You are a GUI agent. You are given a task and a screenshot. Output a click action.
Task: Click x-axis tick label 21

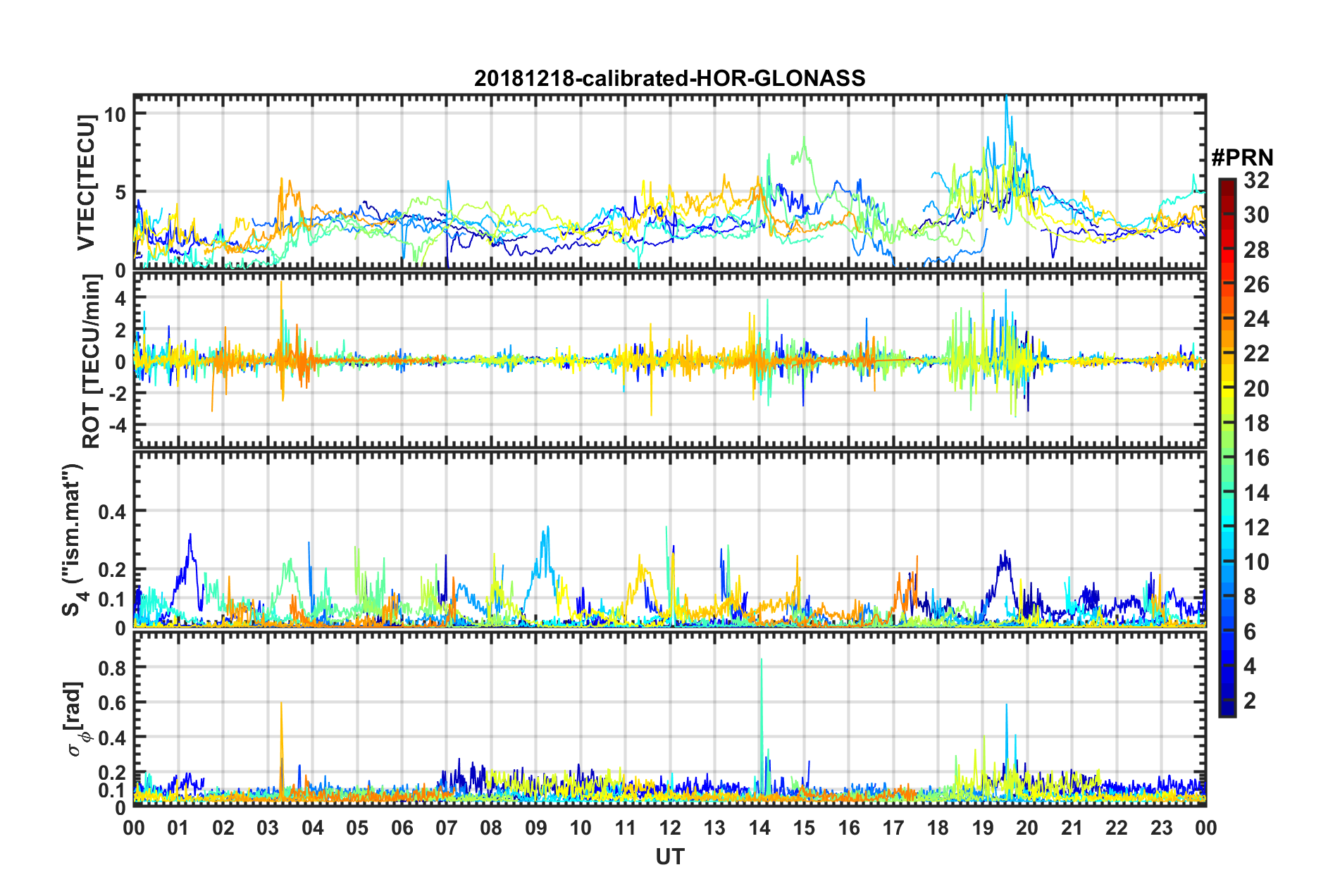1072,827
